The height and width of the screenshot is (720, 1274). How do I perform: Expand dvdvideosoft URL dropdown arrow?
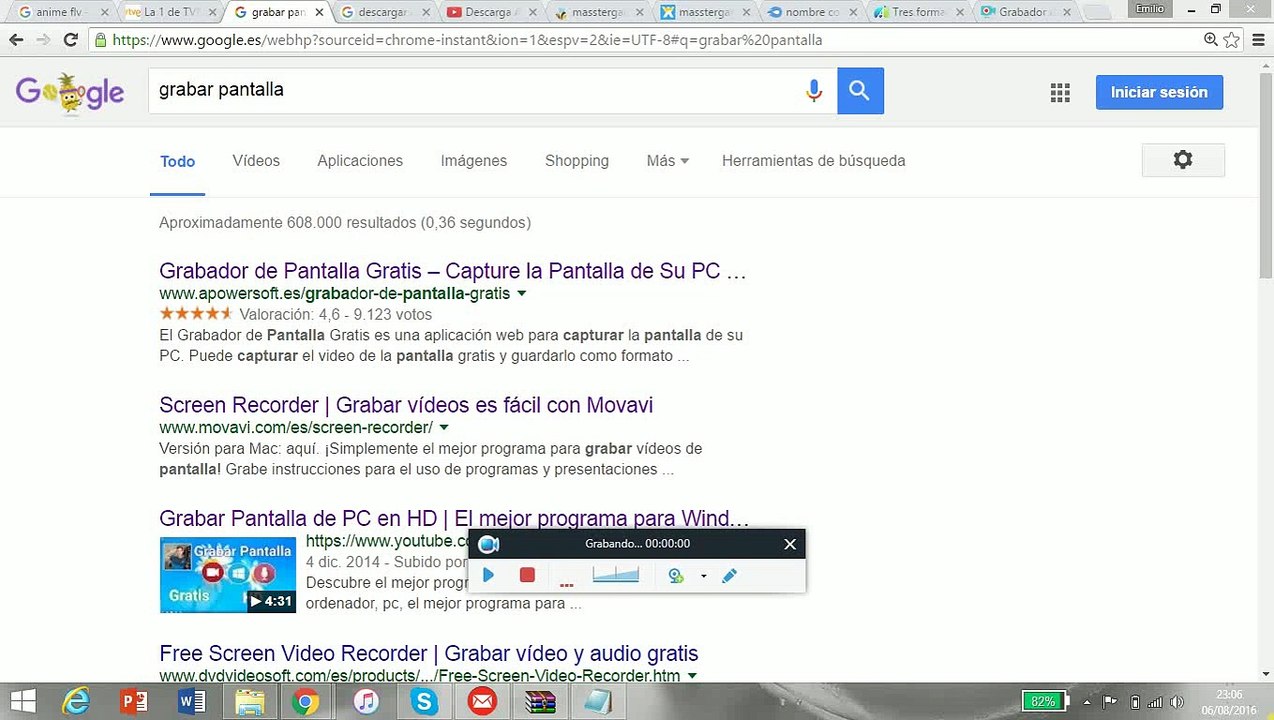691,676
